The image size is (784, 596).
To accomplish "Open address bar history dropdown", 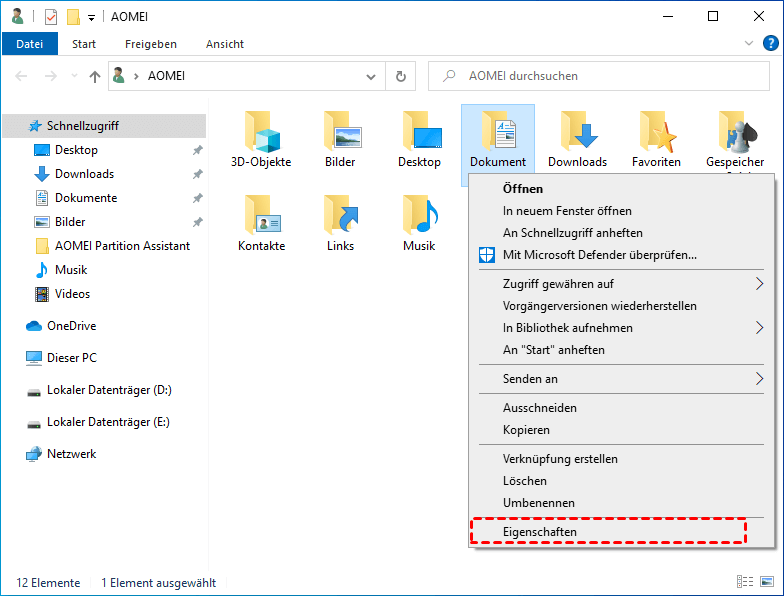I will [372, 76].
